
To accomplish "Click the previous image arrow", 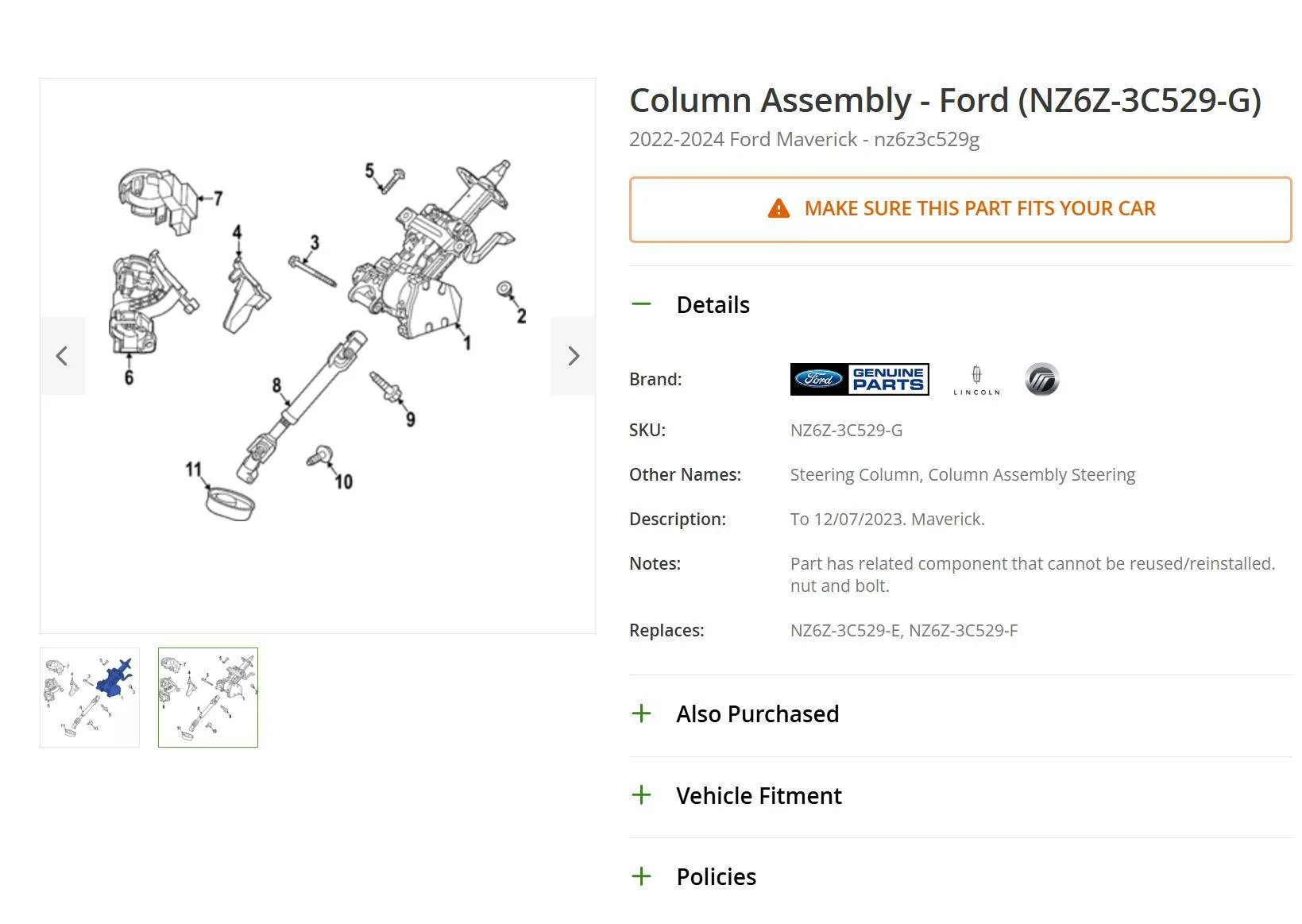I will pyautogui.click(x=62, y=356).
